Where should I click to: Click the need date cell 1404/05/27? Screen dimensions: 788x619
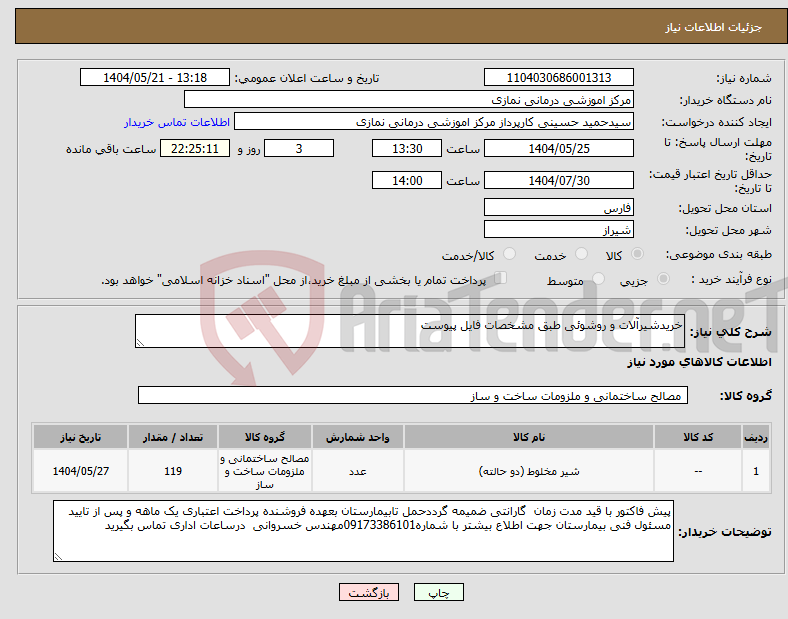(x=80, y=471)
